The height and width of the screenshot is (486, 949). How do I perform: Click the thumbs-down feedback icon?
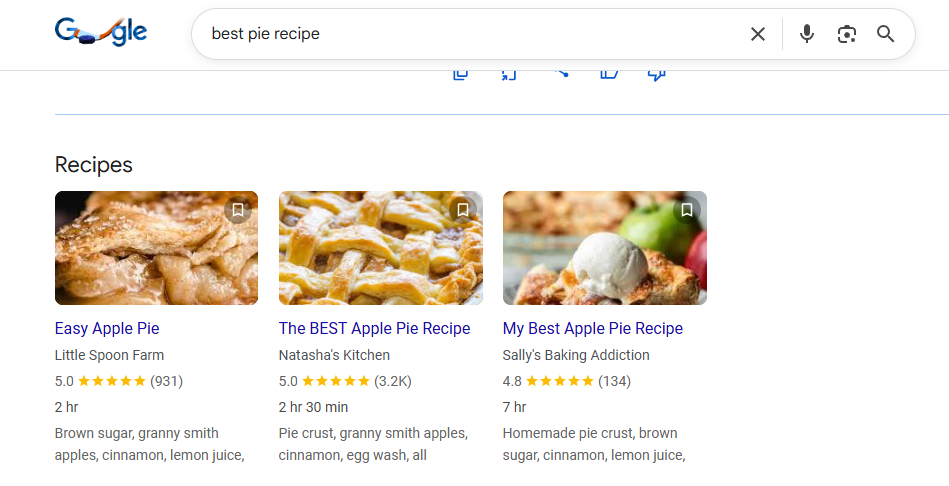[657, 74]
